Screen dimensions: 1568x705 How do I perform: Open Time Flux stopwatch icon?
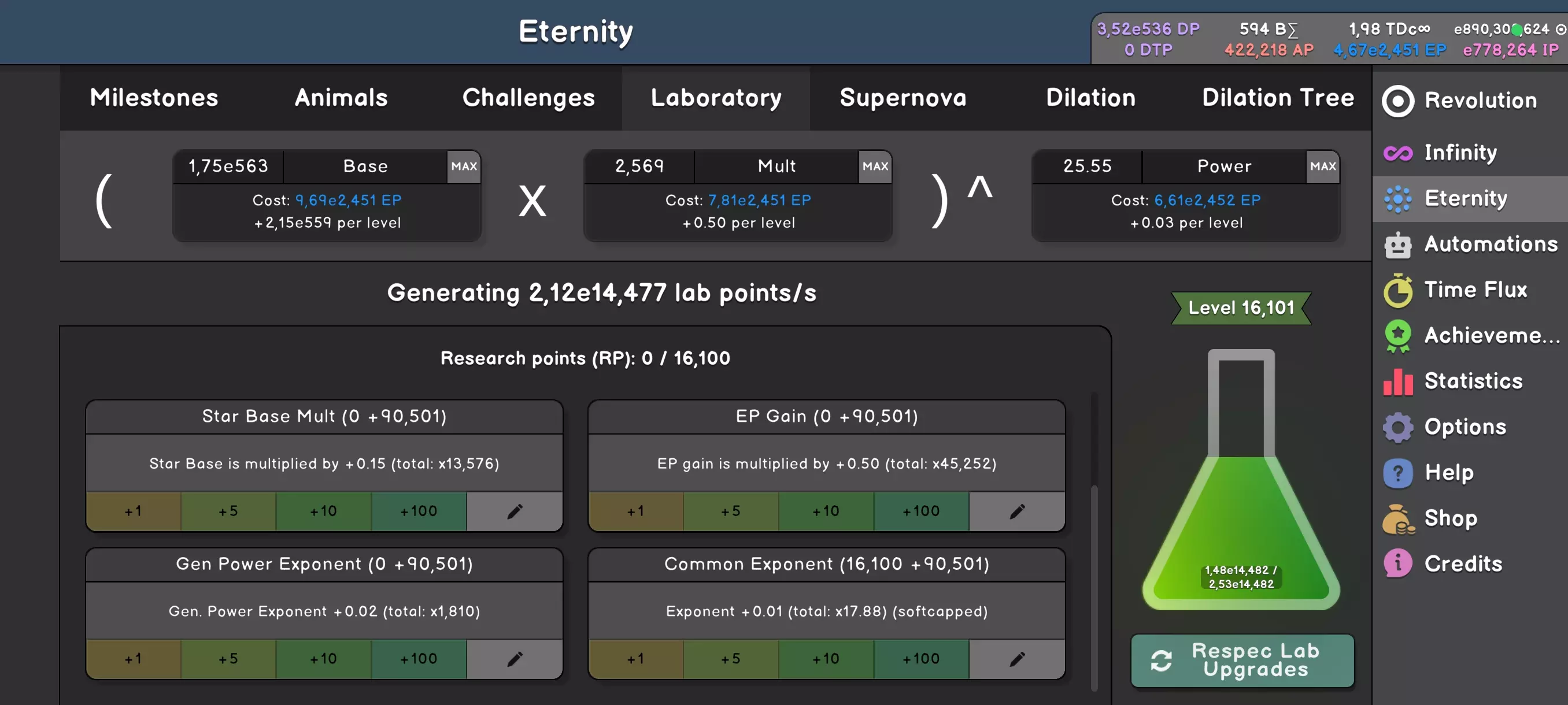pyautogui.click(x=1397, y=291)
